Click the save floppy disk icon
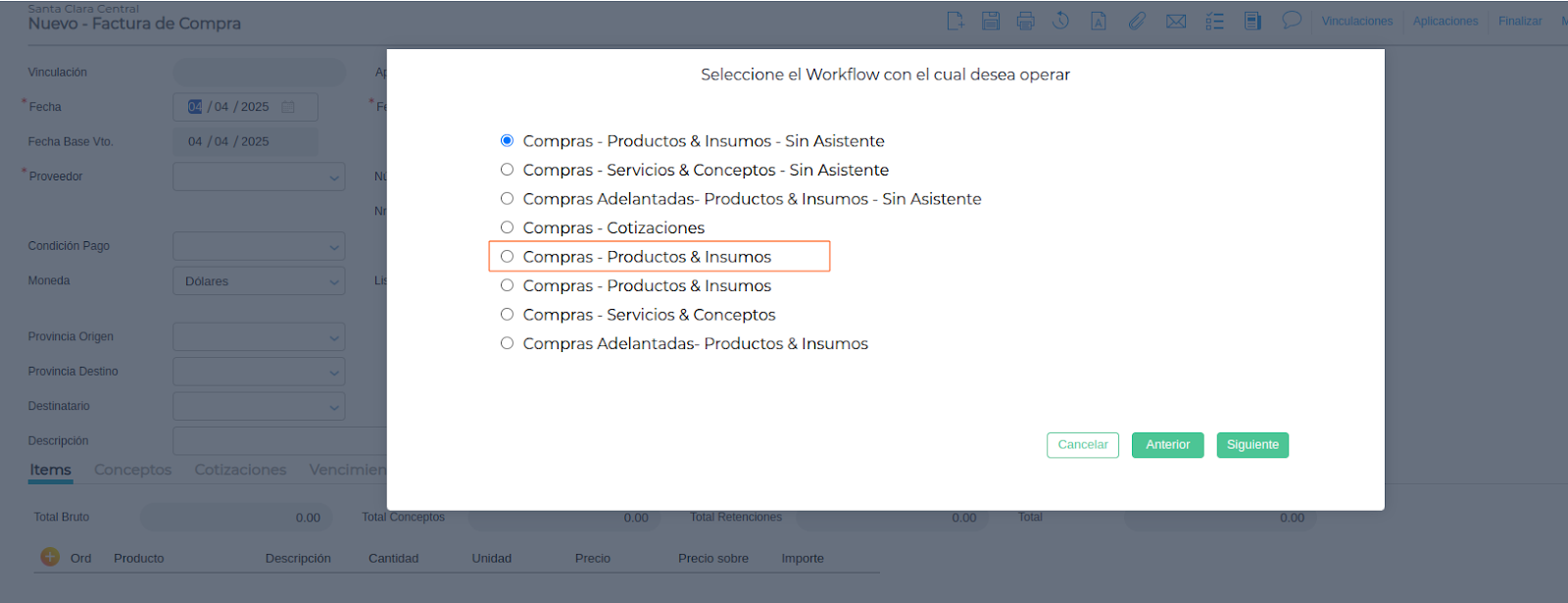 click(x=991, y=21)
